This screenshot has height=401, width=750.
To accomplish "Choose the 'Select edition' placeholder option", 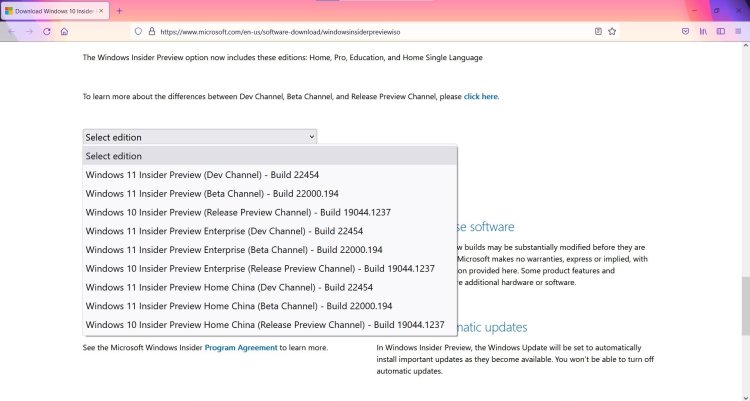I will click(x=270, y=156).
